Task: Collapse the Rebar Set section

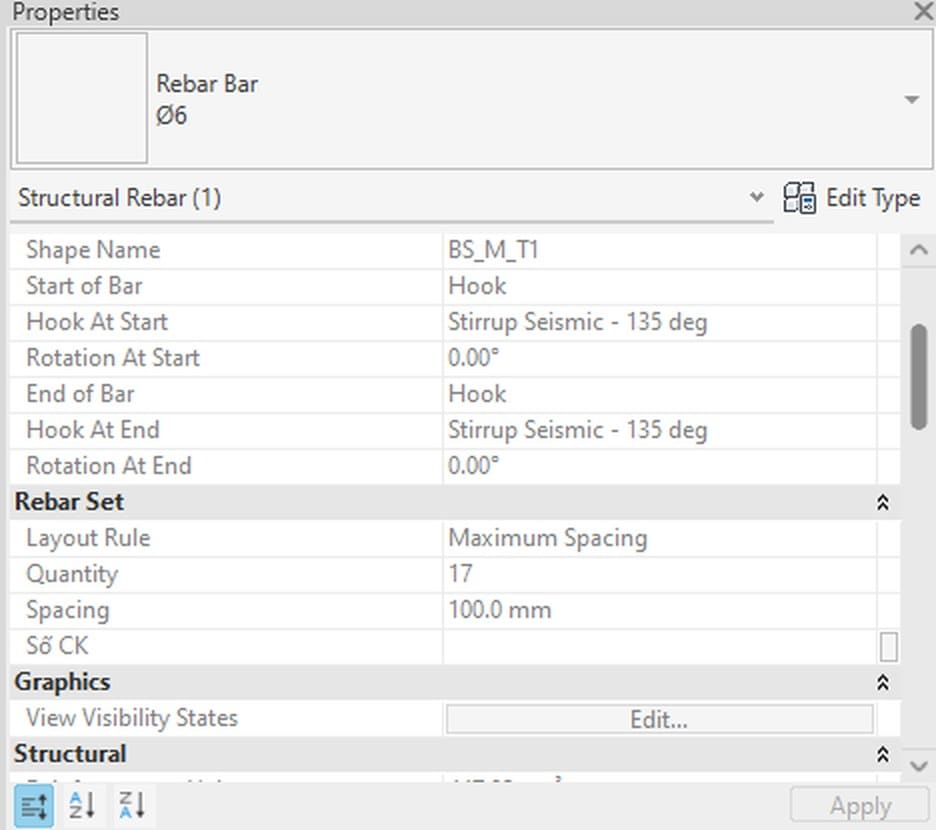Action: click(x=883, y=502)
